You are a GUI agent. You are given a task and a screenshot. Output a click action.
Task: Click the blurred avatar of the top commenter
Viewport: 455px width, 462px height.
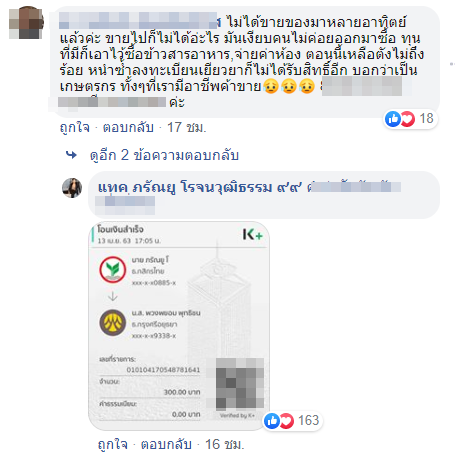pyautogui.click(x=26, y=22)
